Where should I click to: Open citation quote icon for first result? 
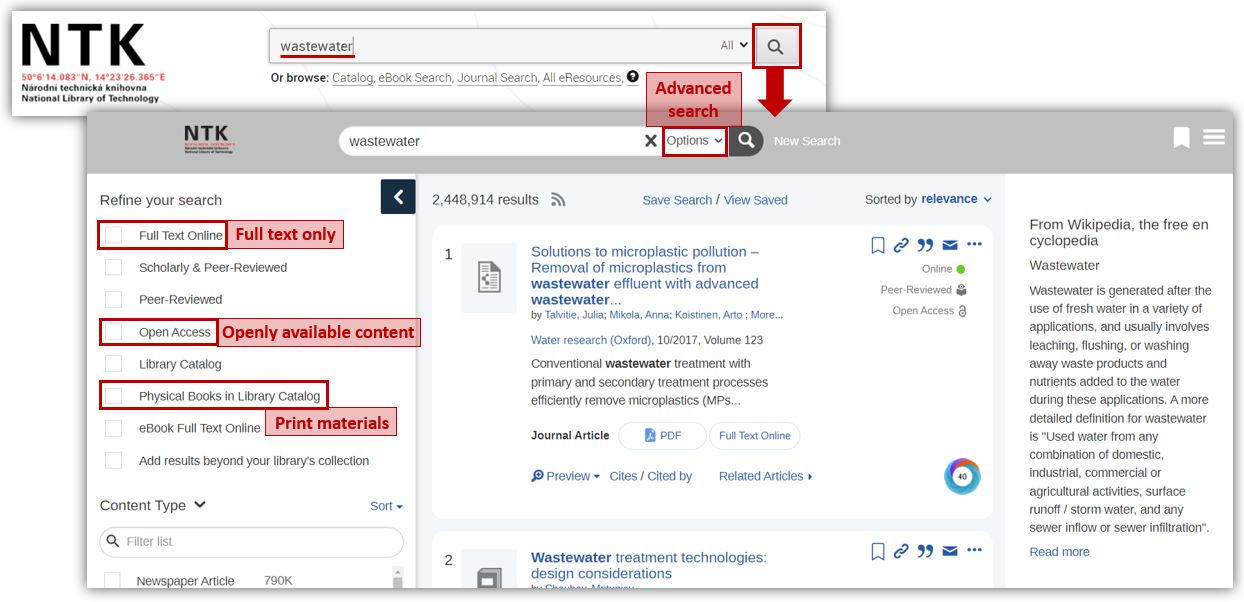click(925, 245)
